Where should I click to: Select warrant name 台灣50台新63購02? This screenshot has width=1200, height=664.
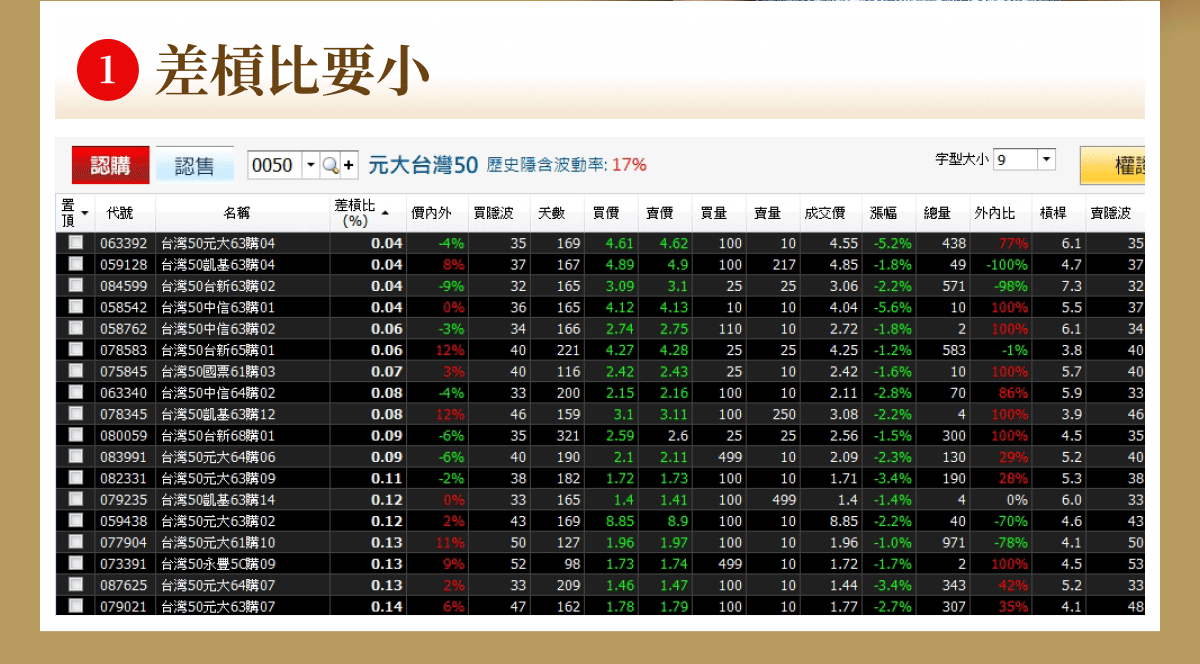(218, 286)
